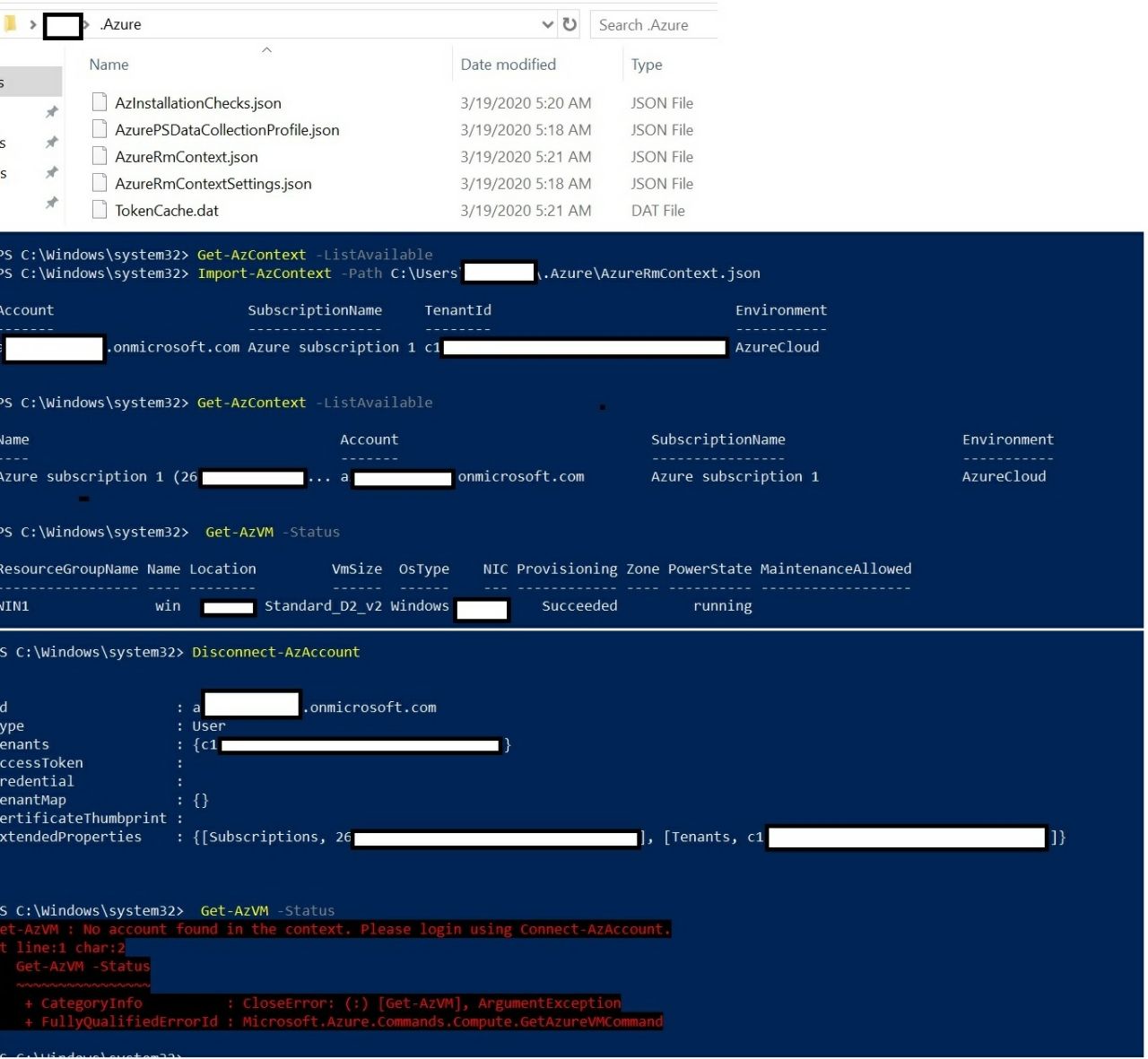The width and height of the screenshot is (1148, 1059).
Task: Open the address bar history dropdown
Action: 548,24
